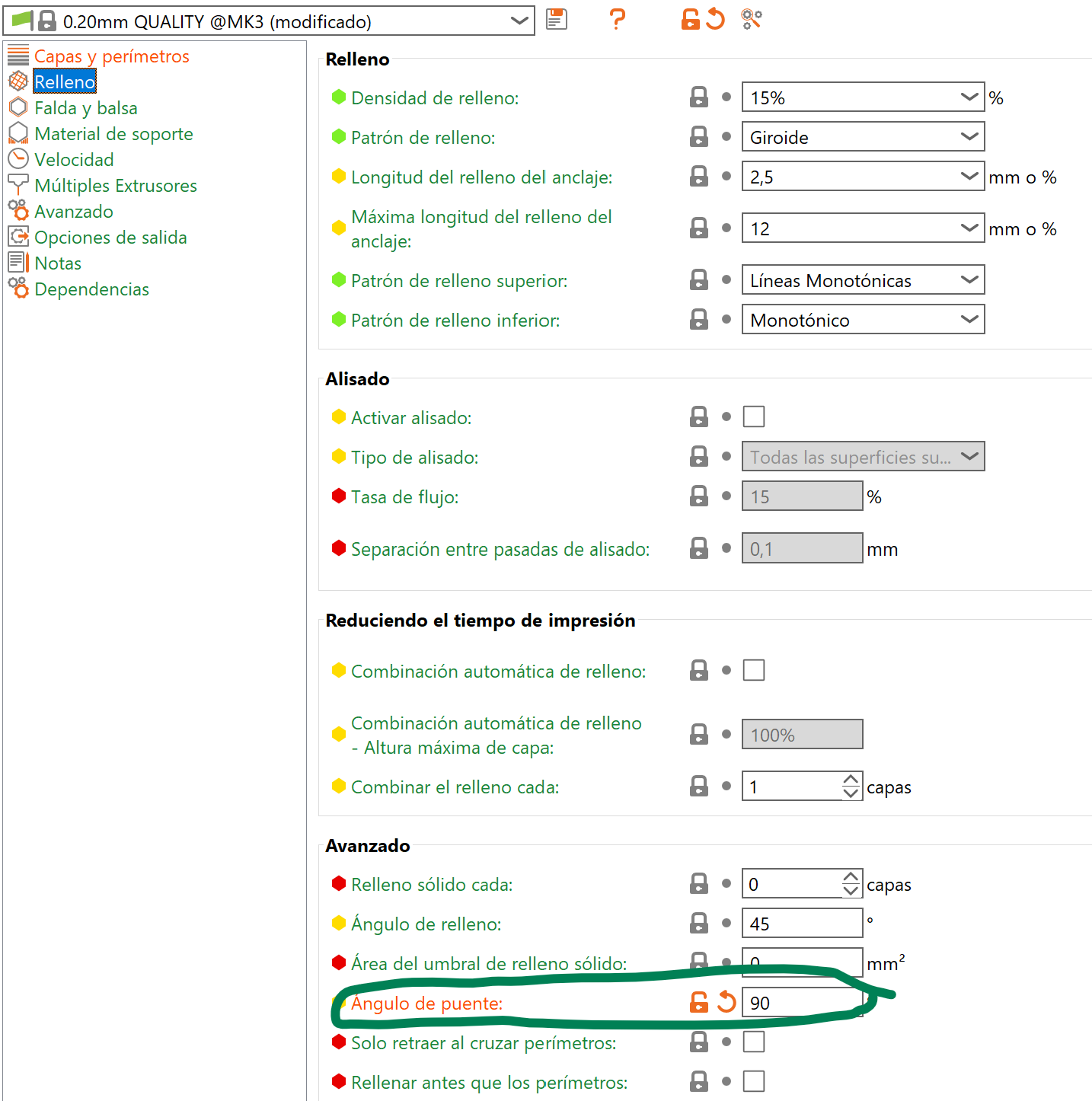Screen dimensions: 1092x1101
Task: Click the Ángulo de puente label link
Action: tap(426, 1004)
